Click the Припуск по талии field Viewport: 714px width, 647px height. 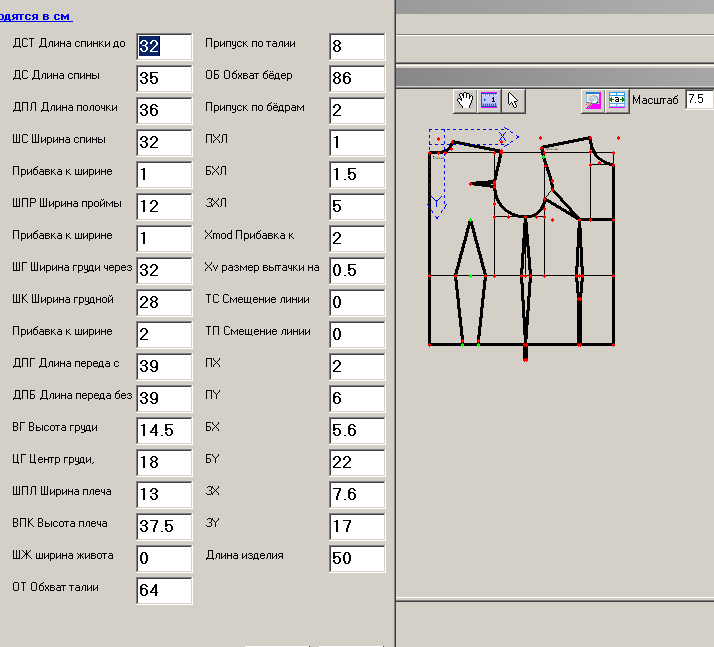coord(357,46)
